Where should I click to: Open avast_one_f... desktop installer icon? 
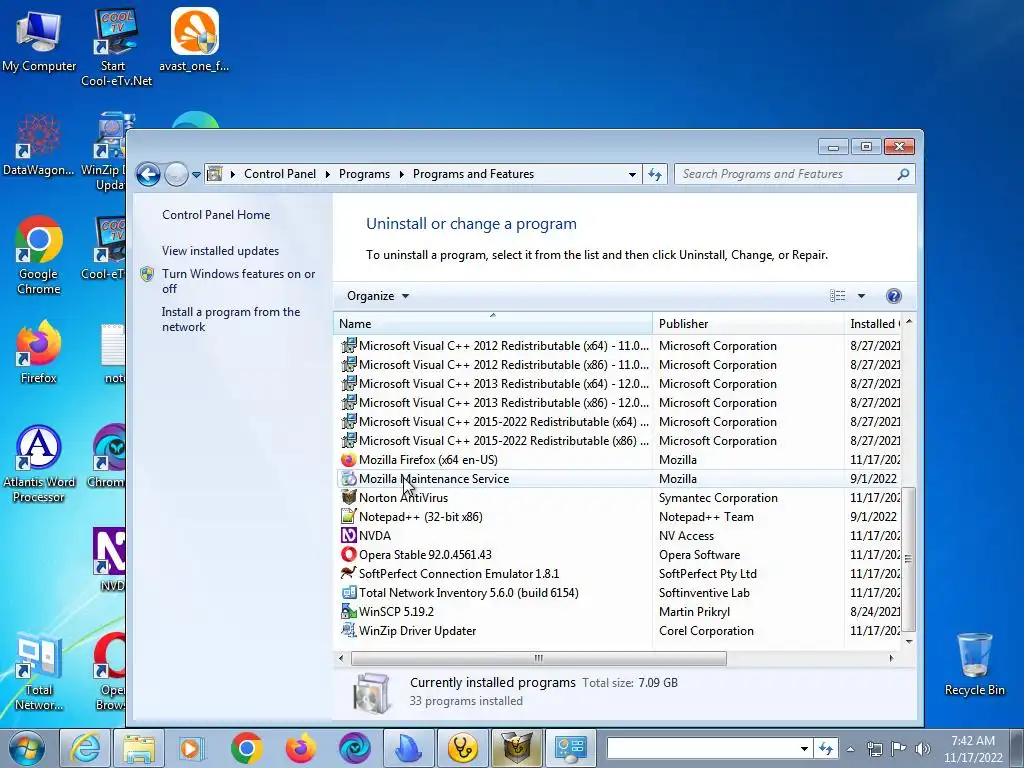(195, 40)
